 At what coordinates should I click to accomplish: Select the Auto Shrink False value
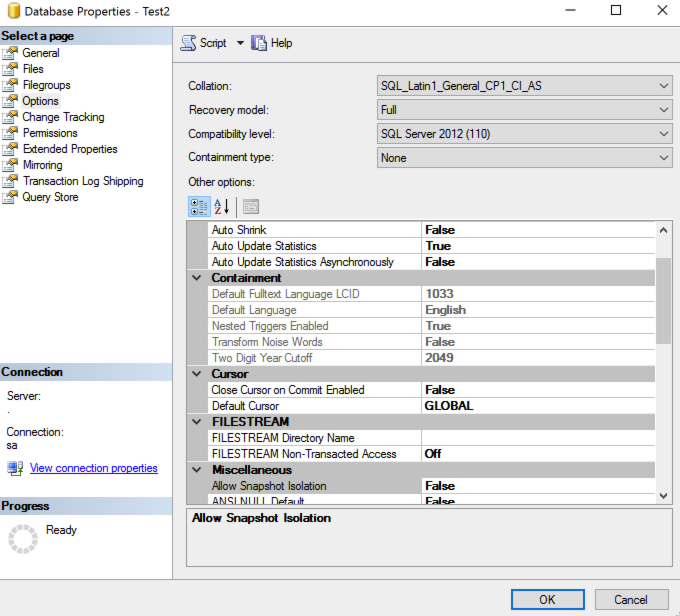pos(538,230)
